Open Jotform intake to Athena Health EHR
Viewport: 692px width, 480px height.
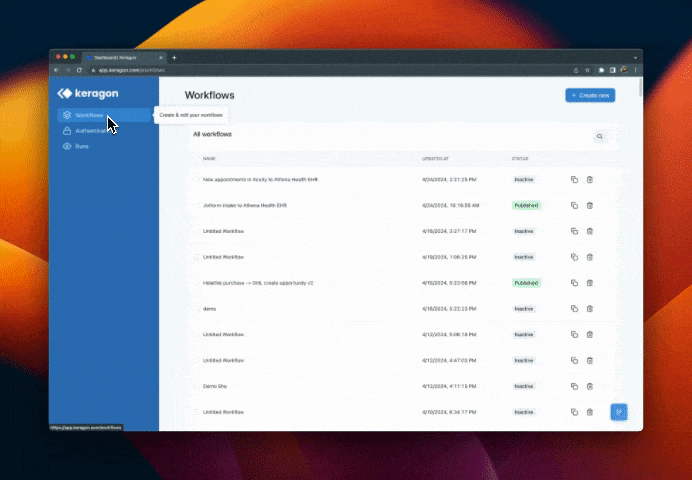tap(245, 205)
